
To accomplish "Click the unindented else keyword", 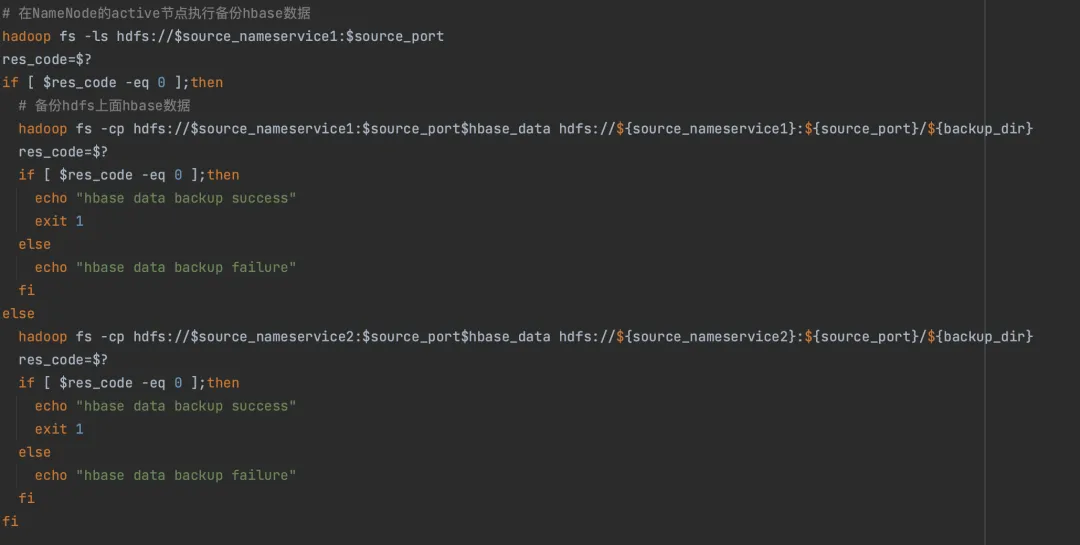I will (18, 313).
